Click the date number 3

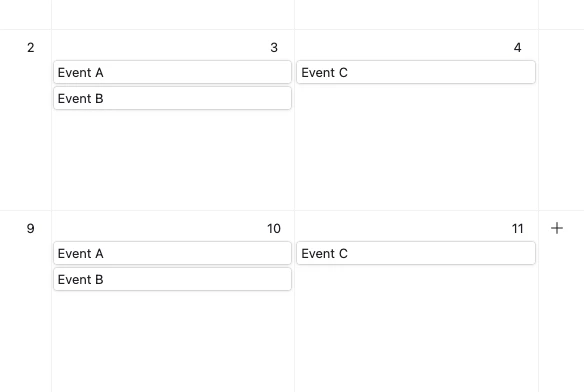274,47
